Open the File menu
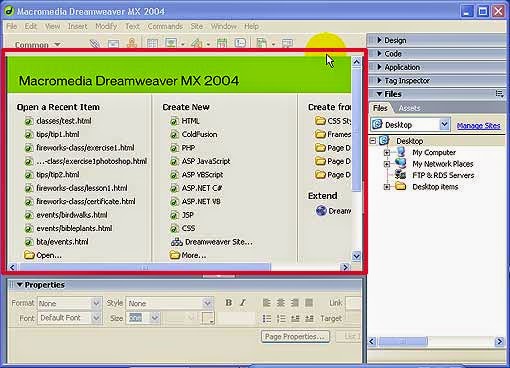The width and height of the screenshot is (510, 368). pyautogui.click(x=12, y=26)
